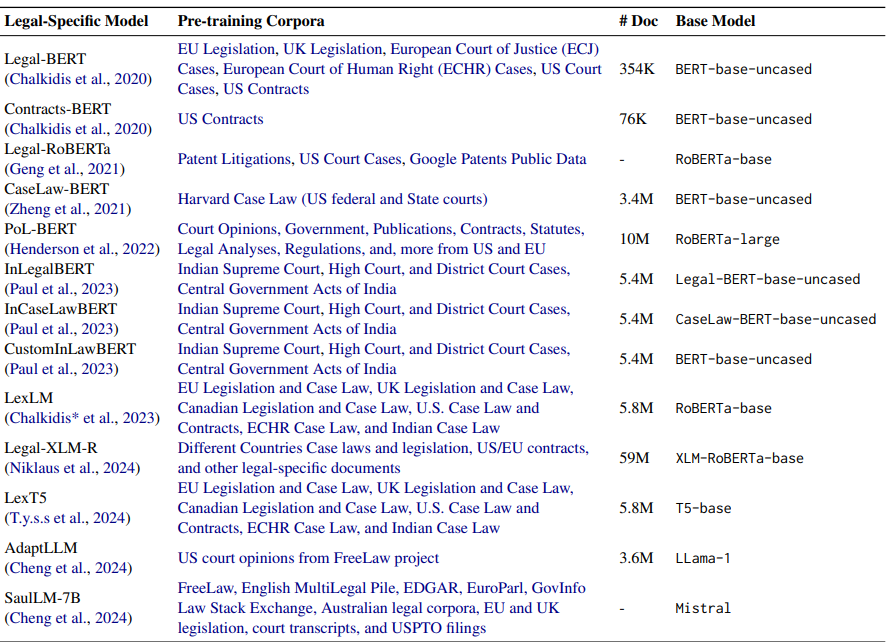Click Court Opinions, Government, Publications corpora text
The width and height of the screenshot is (890, 642).
click(381, 239)
